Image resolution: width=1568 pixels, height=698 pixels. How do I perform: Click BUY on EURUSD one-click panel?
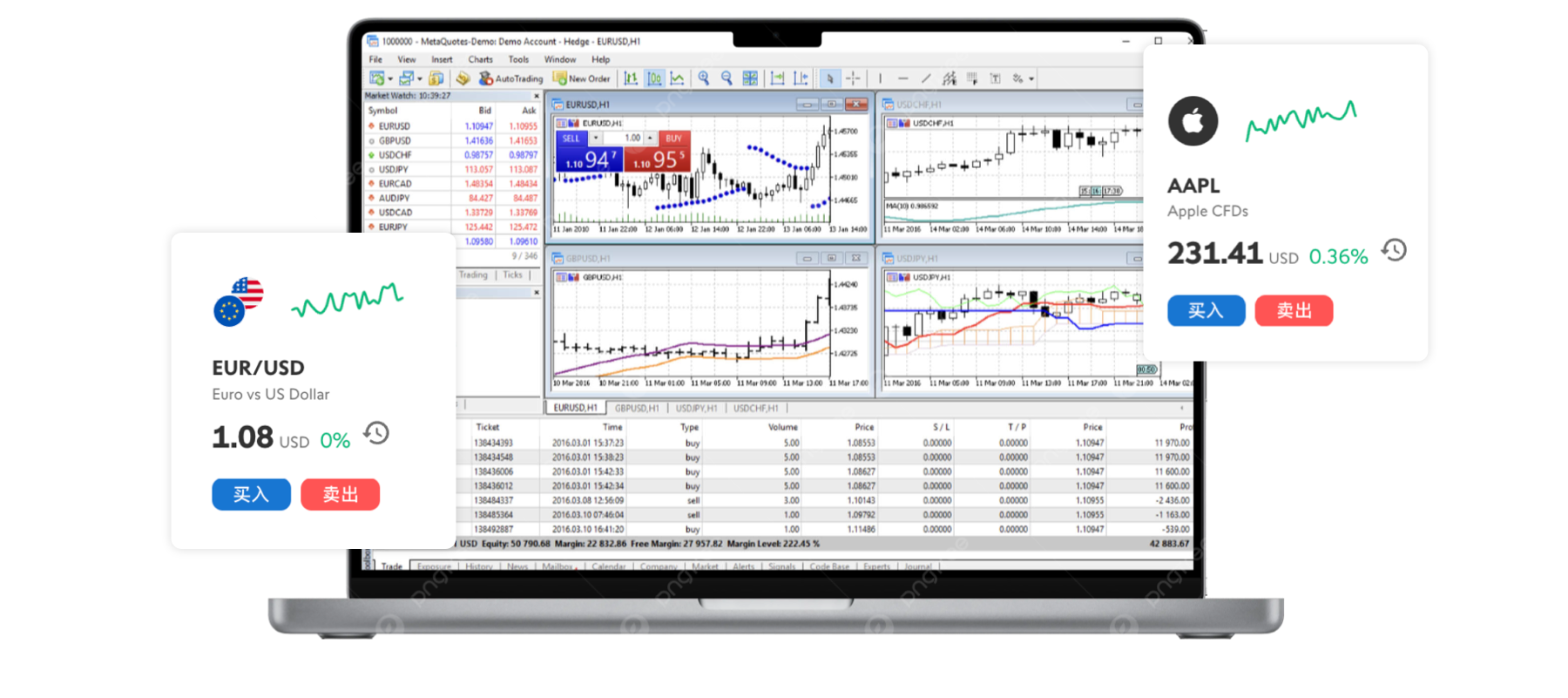(673, 139)
